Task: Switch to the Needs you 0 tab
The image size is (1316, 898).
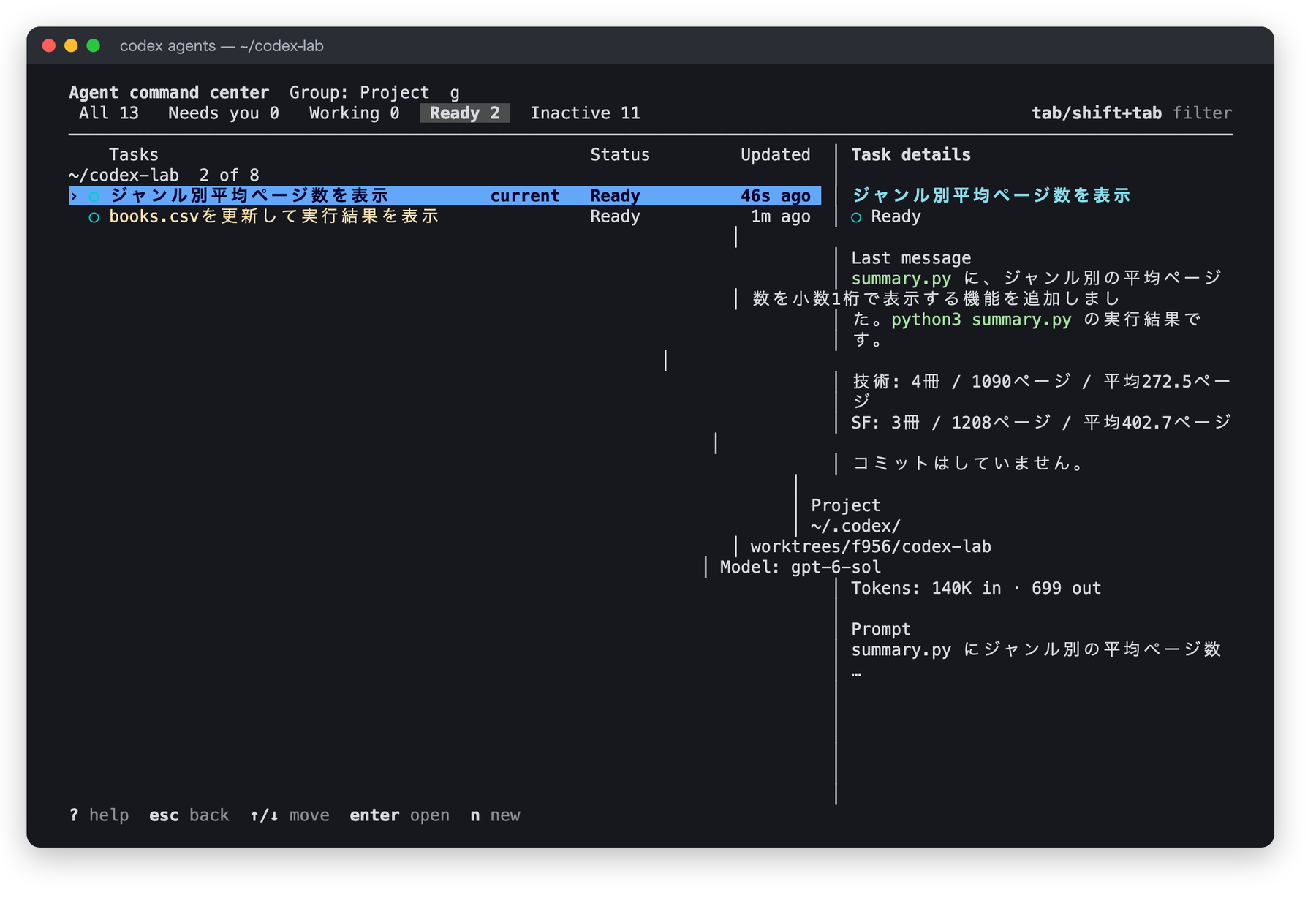Action: click(x=223, y=113)
